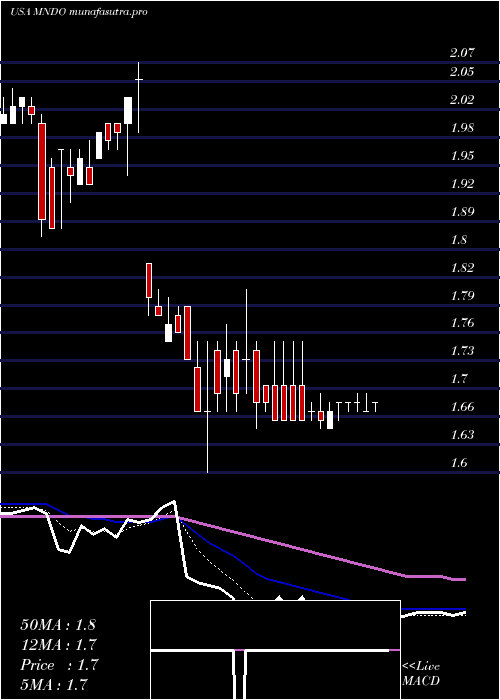Select the 2.07 price axis label

(x=462, y=53)
